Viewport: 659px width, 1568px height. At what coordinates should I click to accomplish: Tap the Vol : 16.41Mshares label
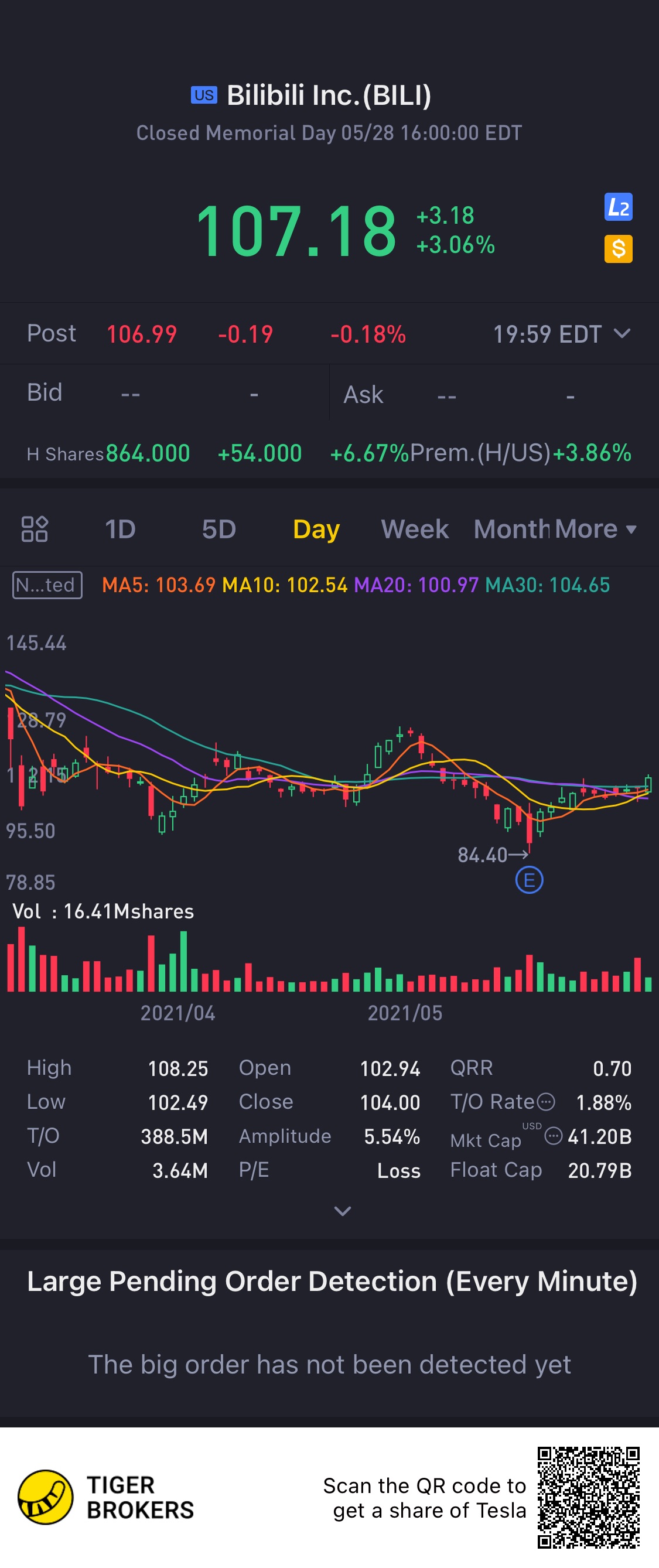(x=104, y=911)
